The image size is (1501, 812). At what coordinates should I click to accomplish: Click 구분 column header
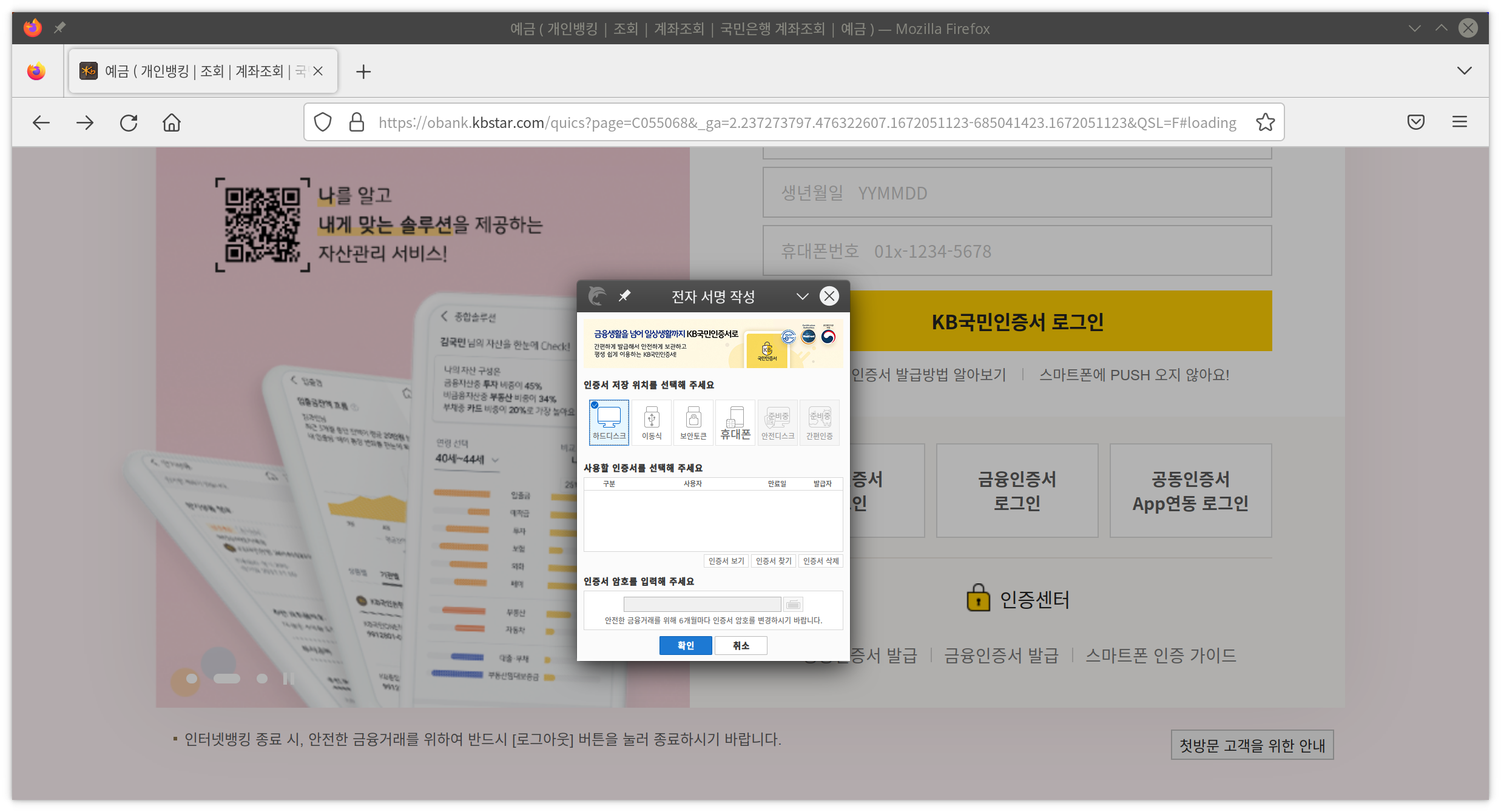[609, 483]
